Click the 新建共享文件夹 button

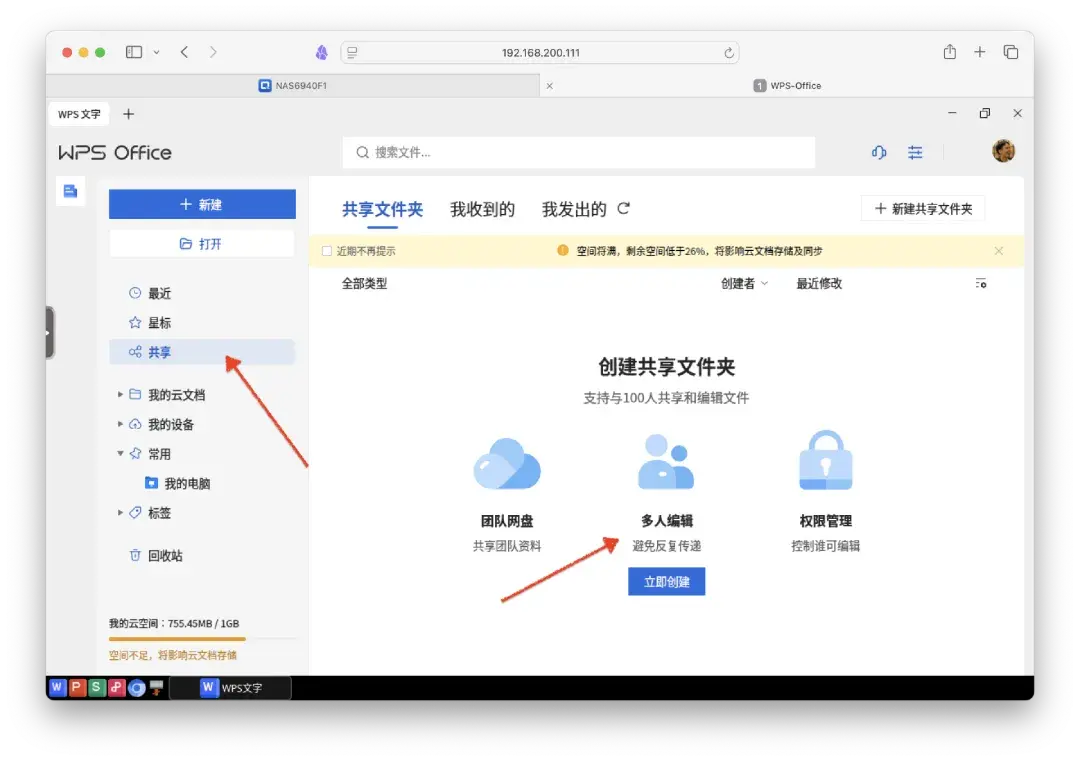[922, 208]
